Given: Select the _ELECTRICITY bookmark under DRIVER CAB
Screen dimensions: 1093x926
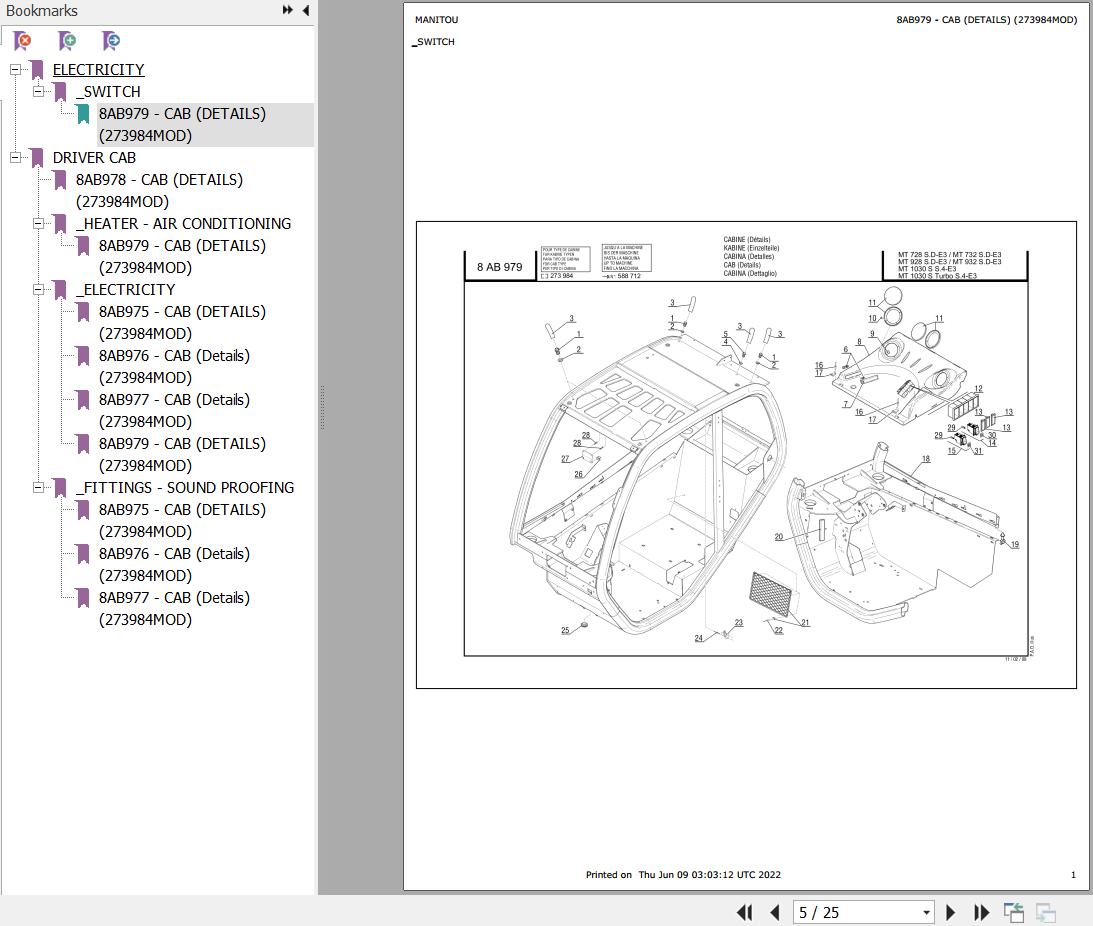Looking at the screenshot, I should (125, 289).
